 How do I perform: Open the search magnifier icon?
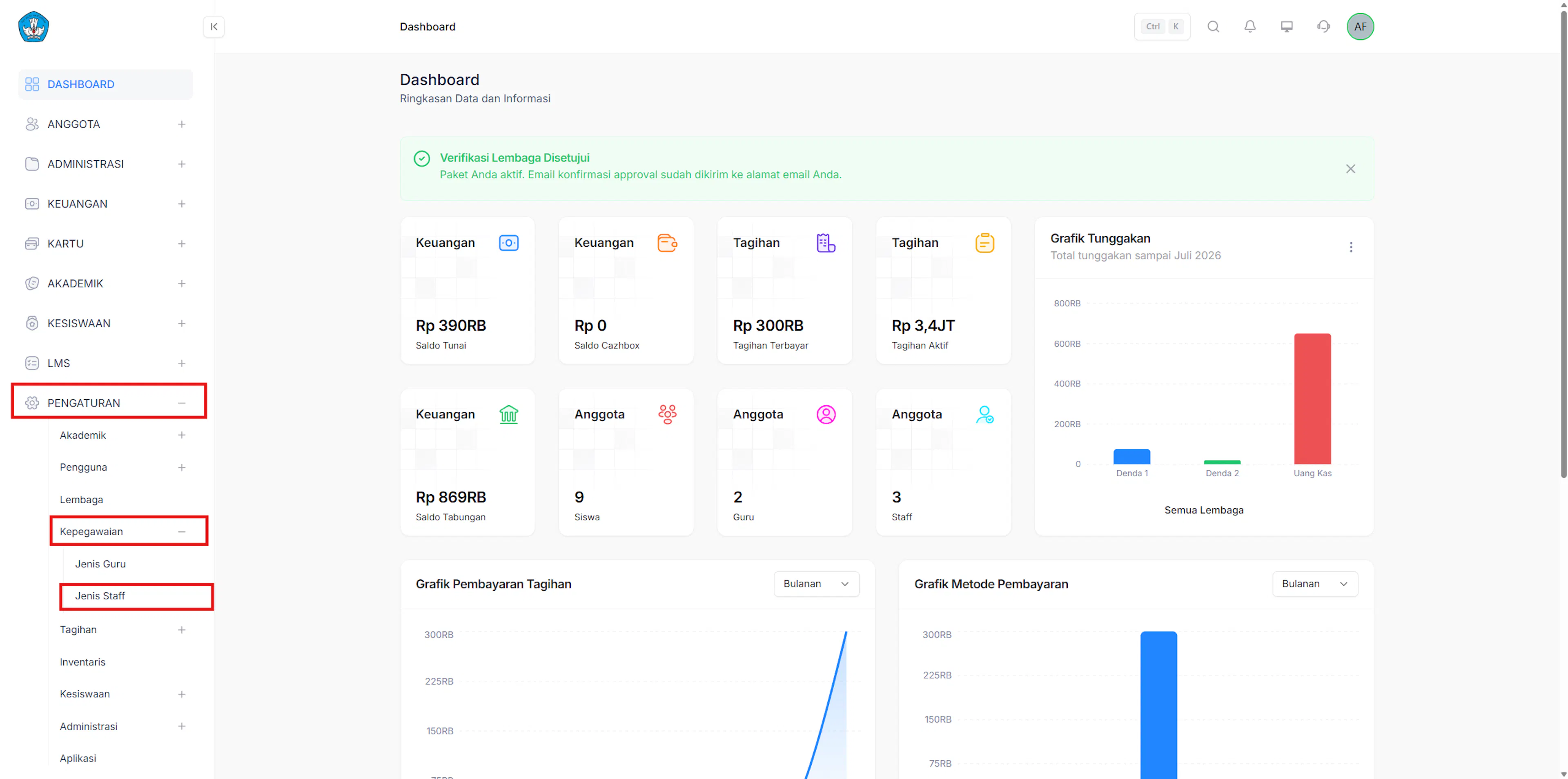1213,27
